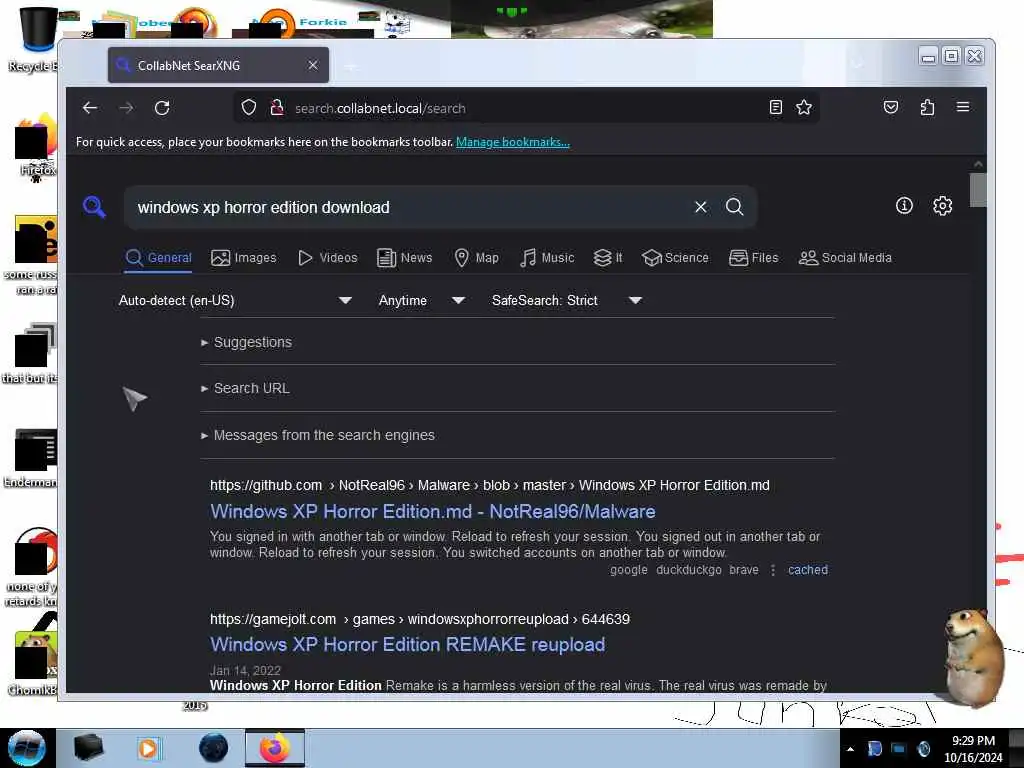1024x768 pixels.
Task: Bookmark this page with star icon
Action: point(804,107)
